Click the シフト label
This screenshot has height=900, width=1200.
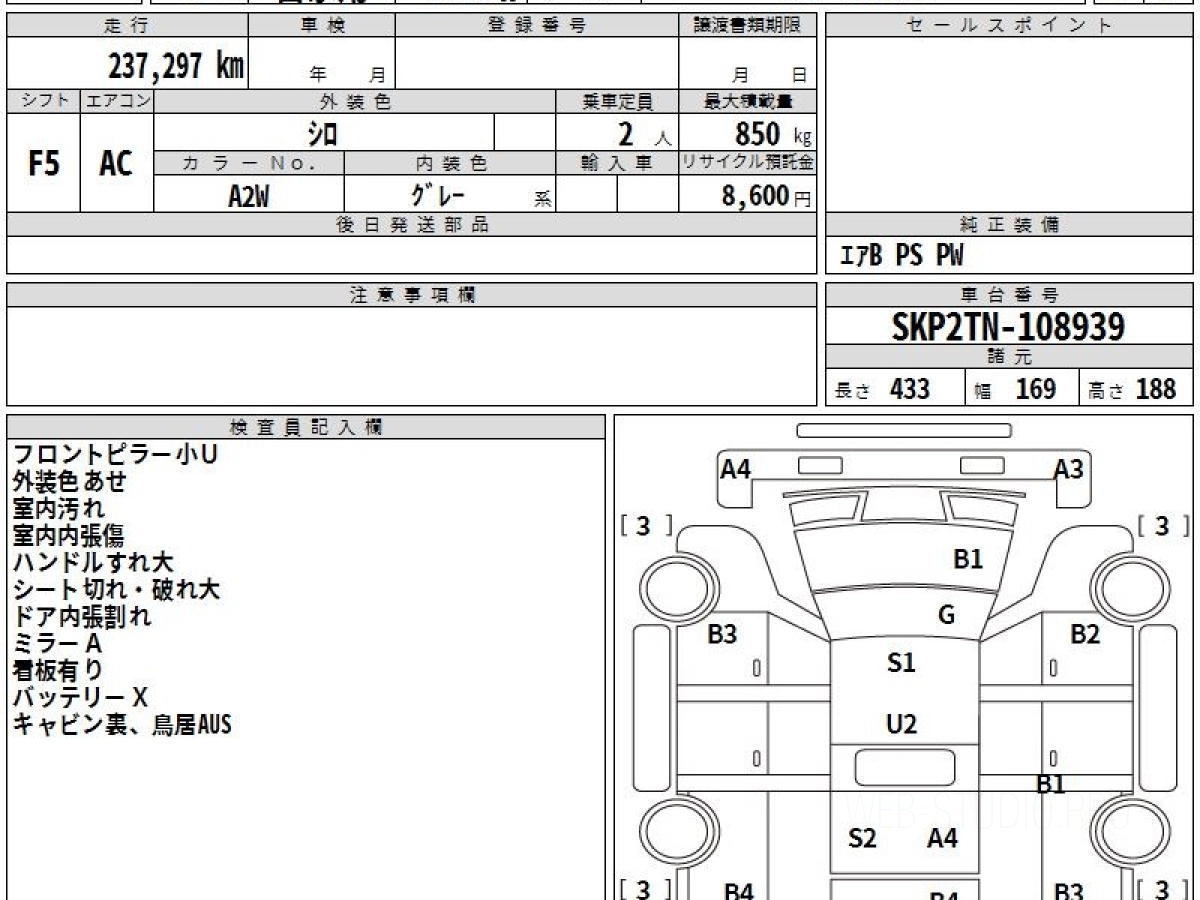(x=43, y=101)
